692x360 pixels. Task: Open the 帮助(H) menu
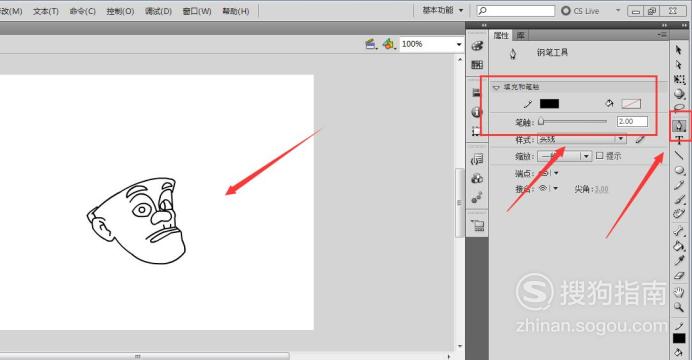236,11
